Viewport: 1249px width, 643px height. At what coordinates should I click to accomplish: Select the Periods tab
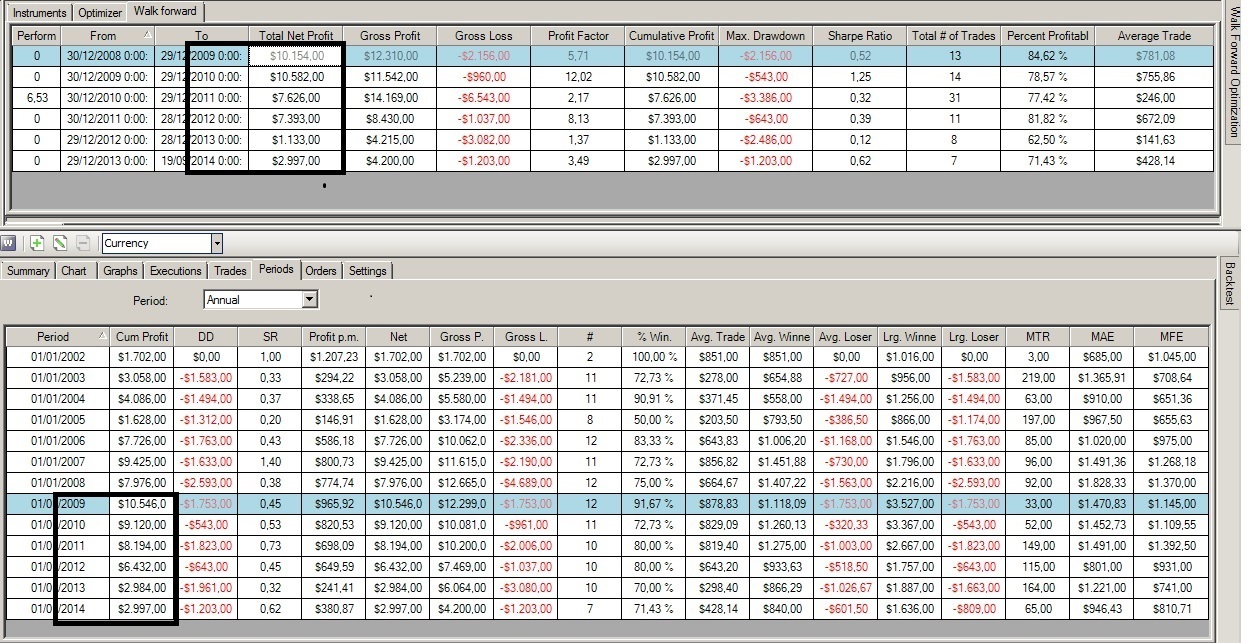click(x=276, y=269)
